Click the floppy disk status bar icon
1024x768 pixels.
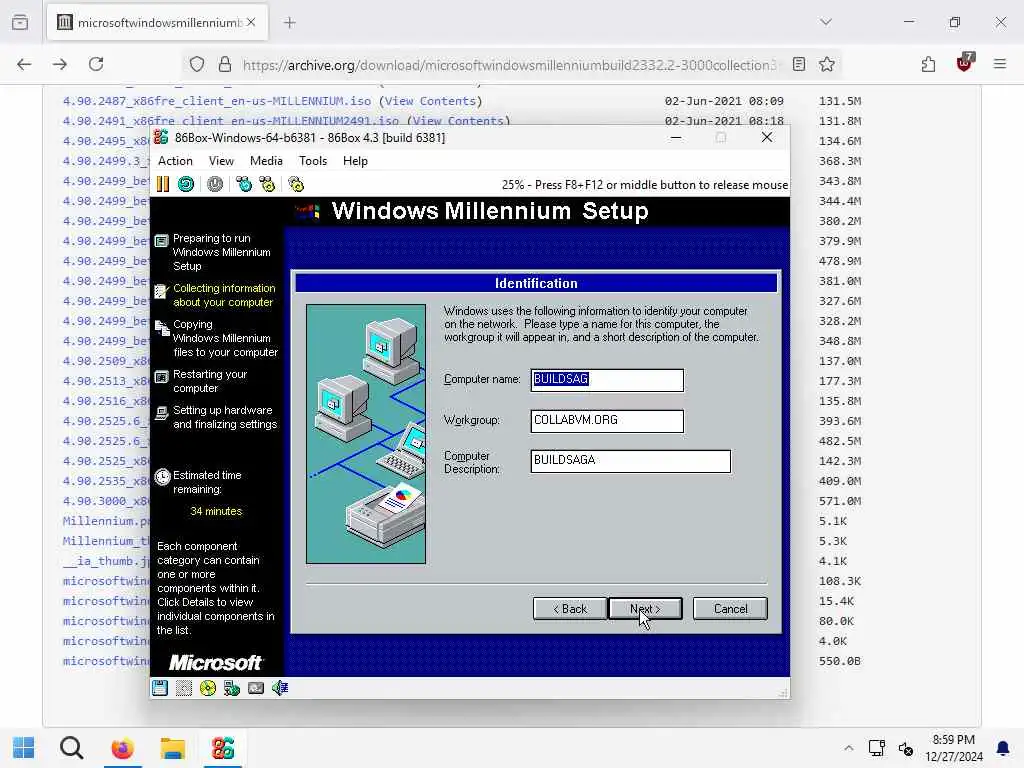[160, 688]
